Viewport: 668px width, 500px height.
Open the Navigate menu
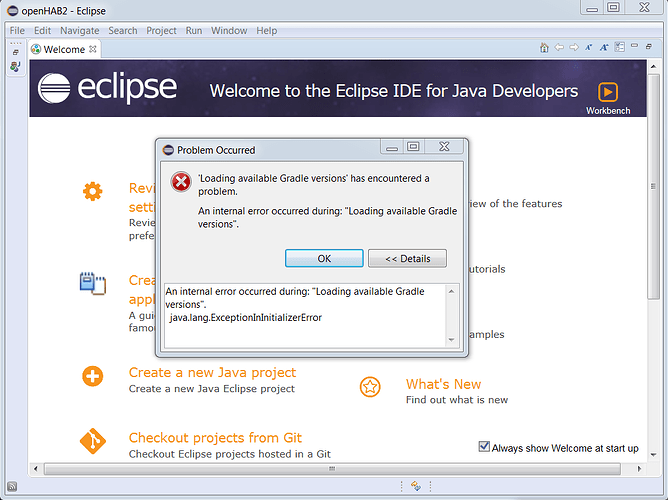pyautogui.click(x=80, y=31)
